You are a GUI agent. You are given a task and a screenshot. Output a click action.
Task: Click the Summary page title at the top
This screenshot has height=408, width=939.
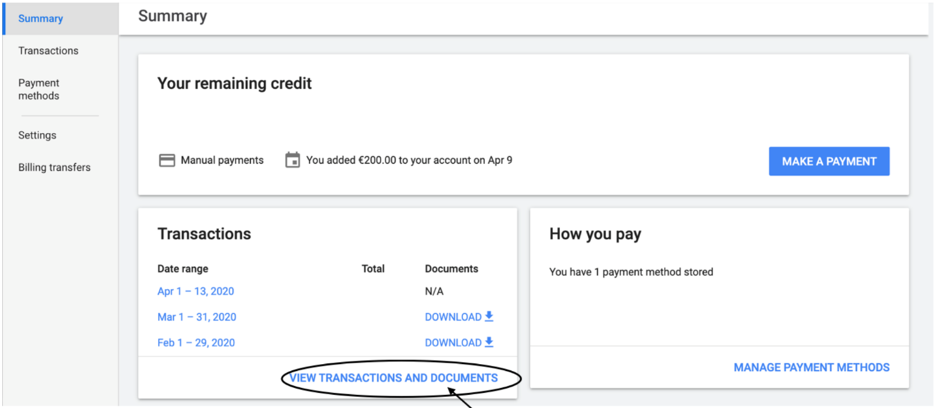click(x=172, y=16)
